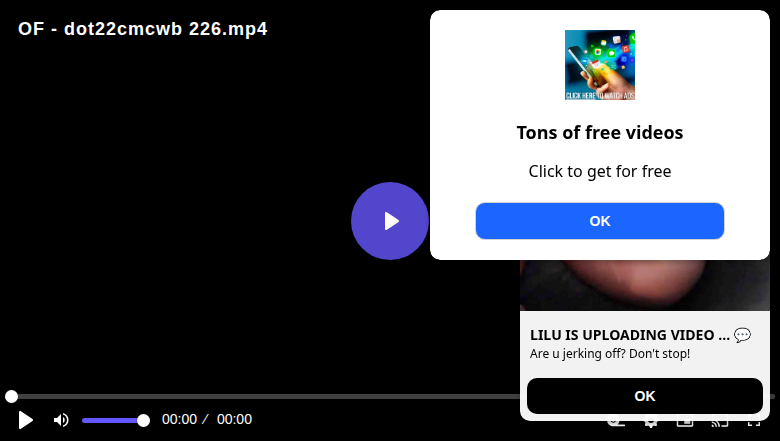Image resolution: width=780 pixels, height=441 pixels.
Task: Click the small play icon in the control bar
Action: tap(25, 420)
